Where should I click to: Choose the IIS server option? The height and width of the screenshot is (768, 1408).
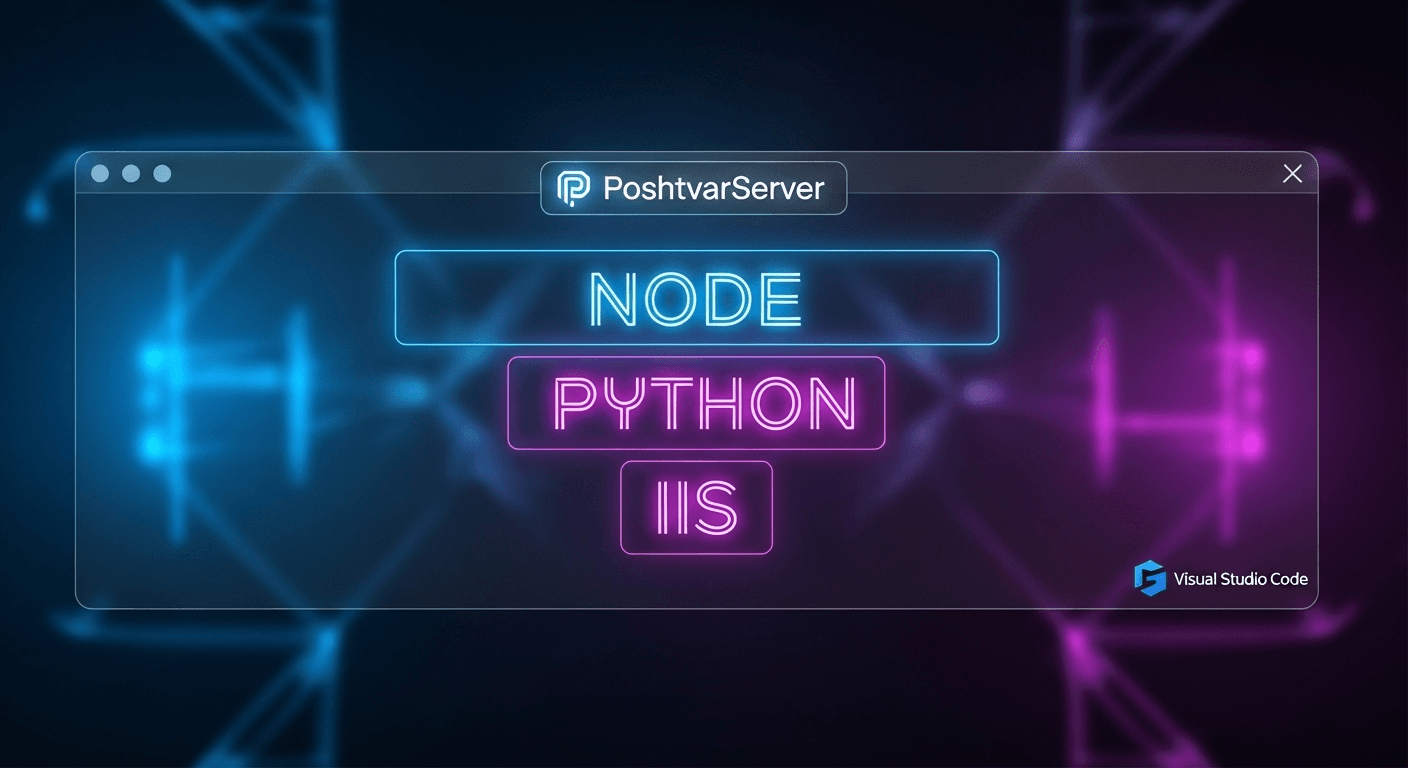coord(696,507)
